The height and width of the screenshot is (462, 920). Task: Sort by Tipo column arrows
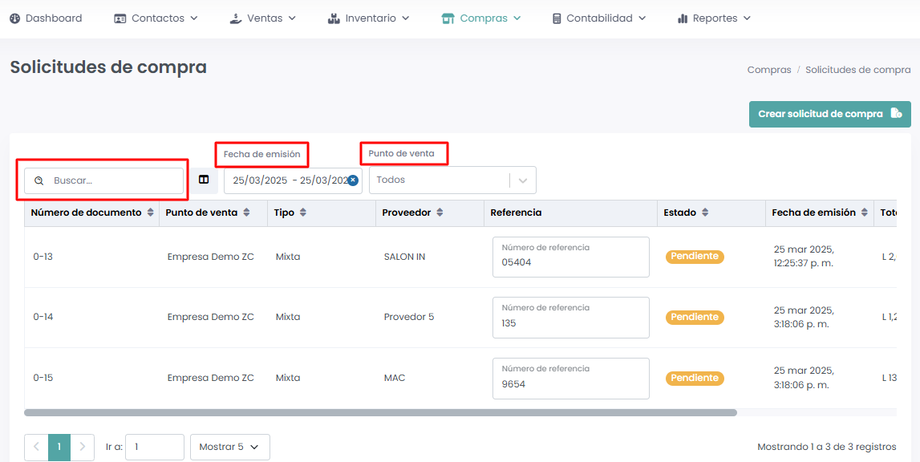tap(302, 213)
